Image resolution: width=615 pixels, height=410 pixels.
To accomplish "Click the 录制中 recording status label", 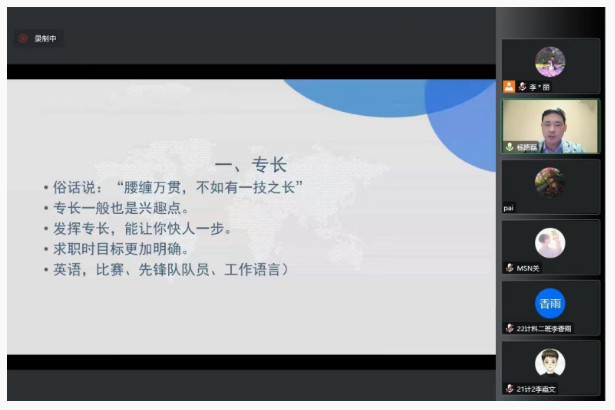I will tap(45, 39).
